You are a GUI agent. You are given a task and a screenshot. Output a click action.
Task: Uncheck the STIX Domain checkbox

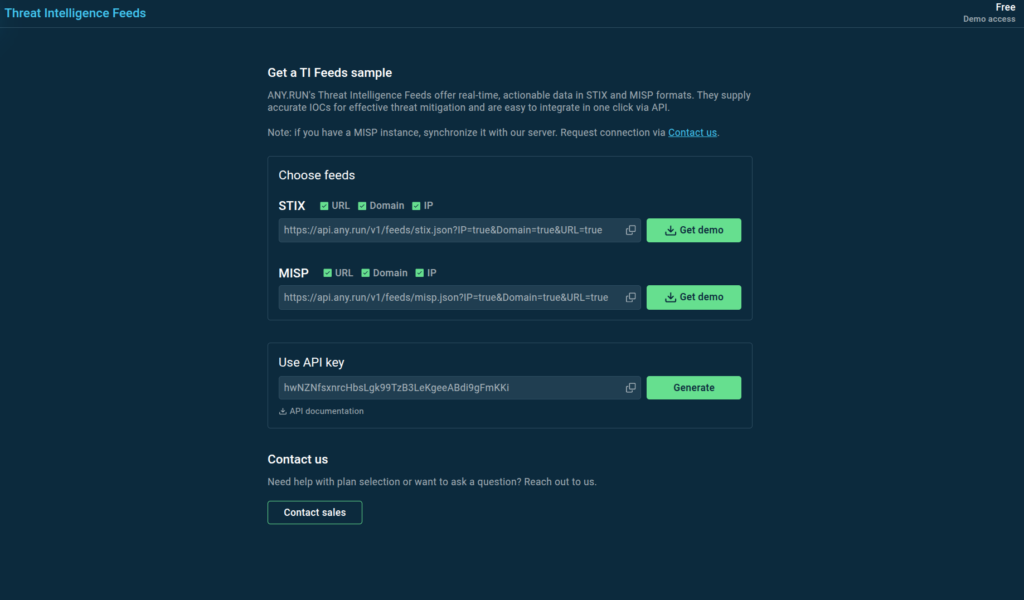362,206
